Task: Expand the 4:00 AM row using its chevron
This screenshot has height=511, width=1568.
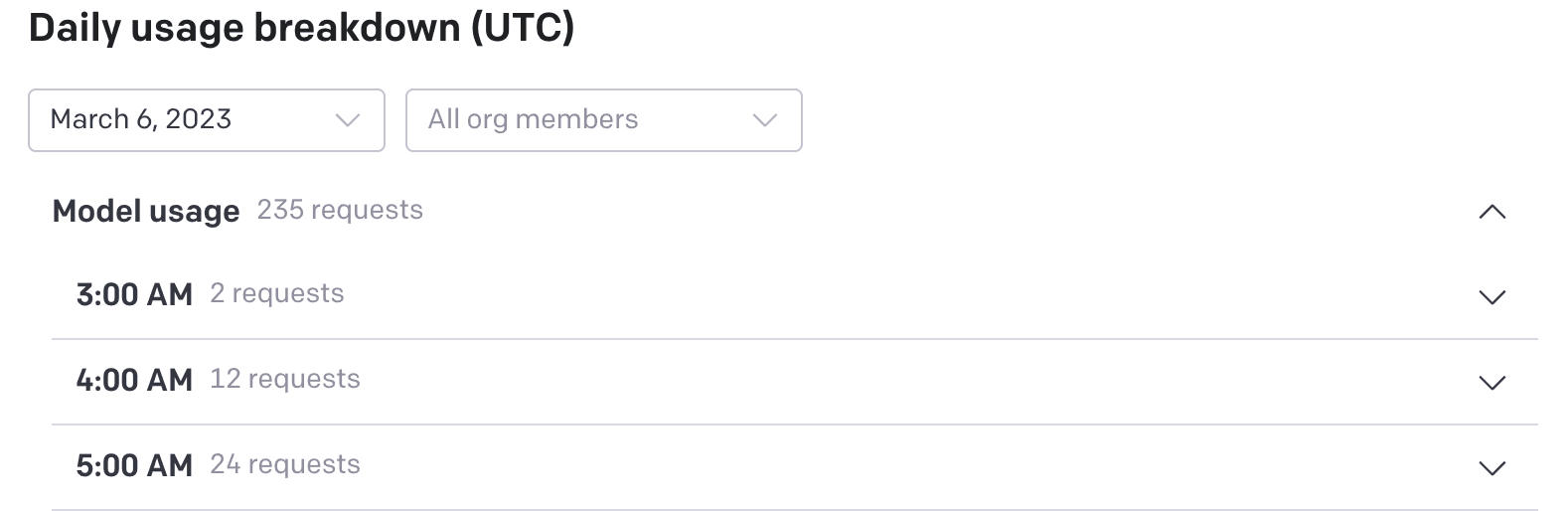Action: pyautogui.click(x=1491, y=383)
